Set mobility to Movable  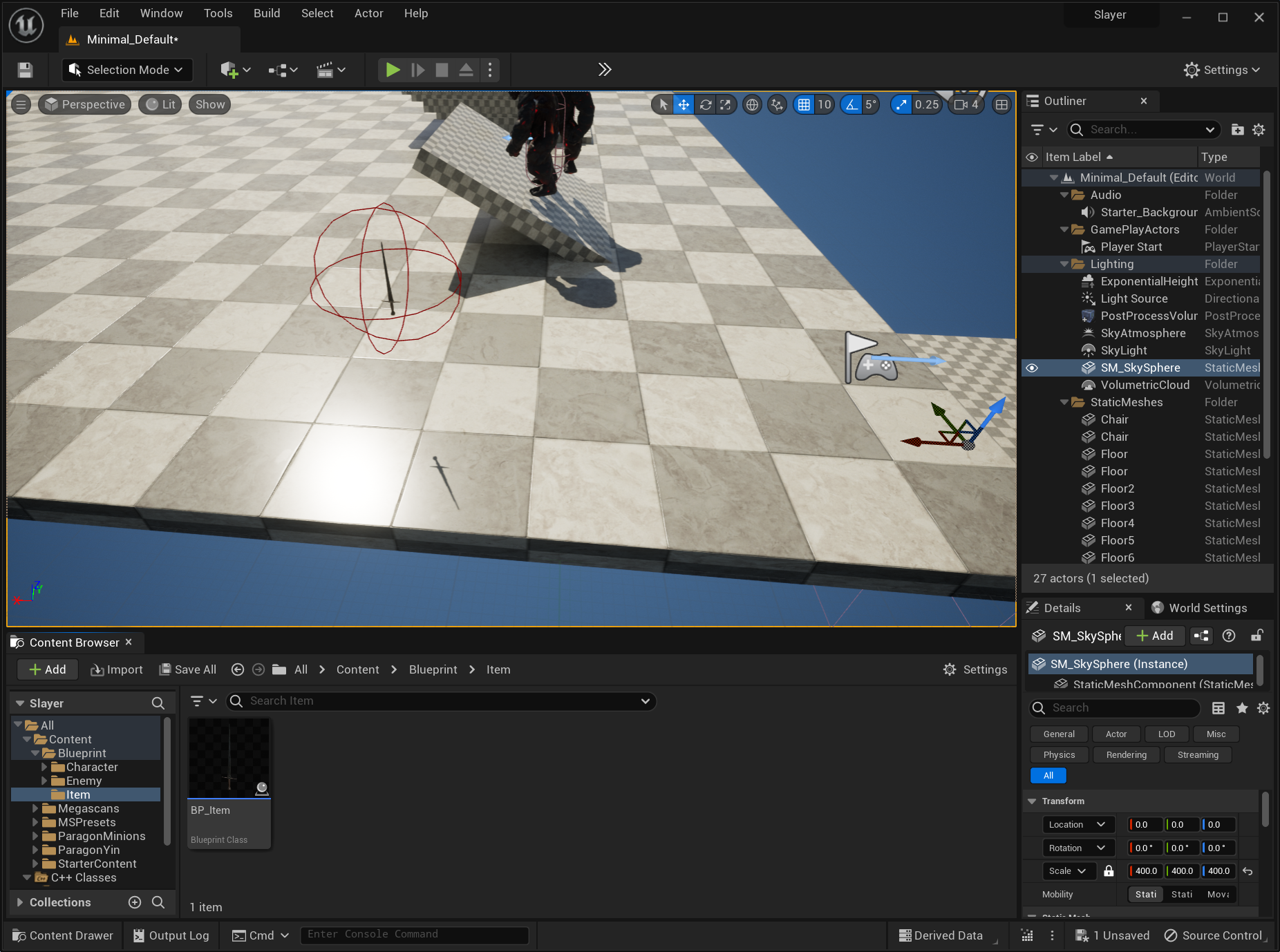point(1218,894)
